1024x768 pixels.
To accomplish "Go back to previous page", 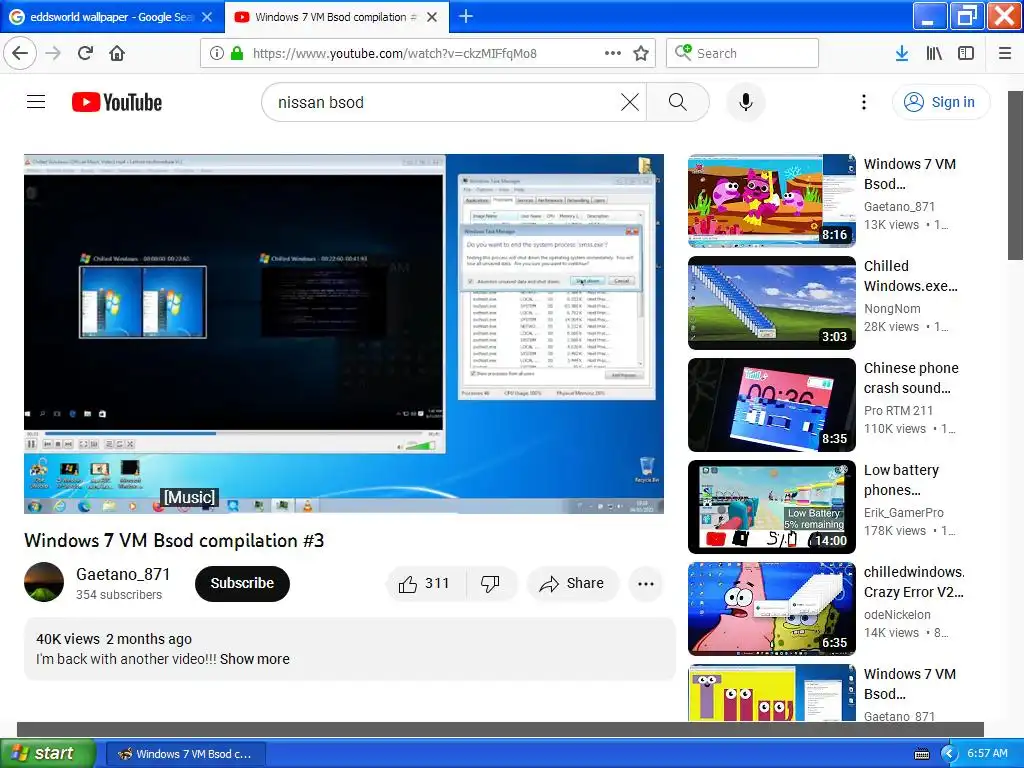I will click(20, 53).
